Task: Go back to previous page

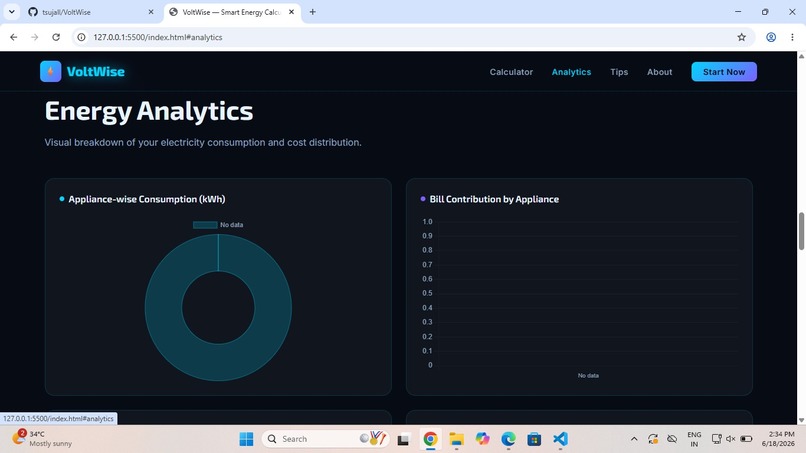Action: [x=14, y=37]
